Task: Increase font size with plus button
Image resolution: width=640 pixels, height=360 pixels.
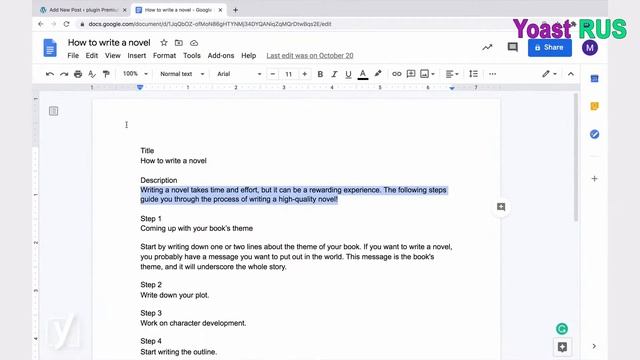Action: point(304,74)
